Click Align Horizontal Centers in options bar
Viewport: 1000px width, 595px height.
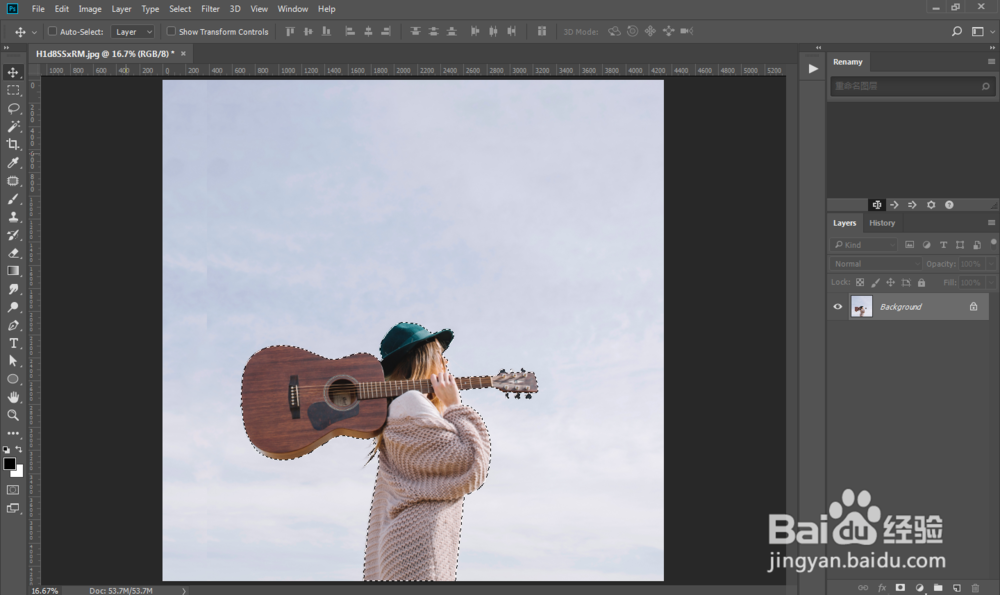point(368,31)
